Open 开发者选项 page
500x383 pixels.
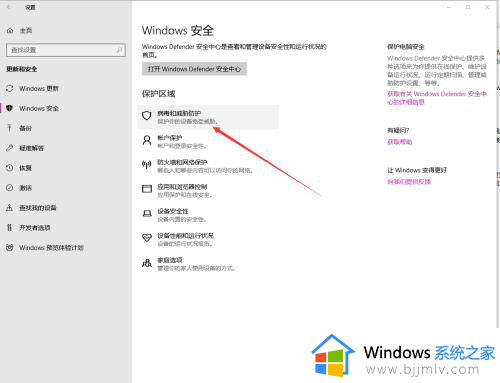click(x=35, y=228)
